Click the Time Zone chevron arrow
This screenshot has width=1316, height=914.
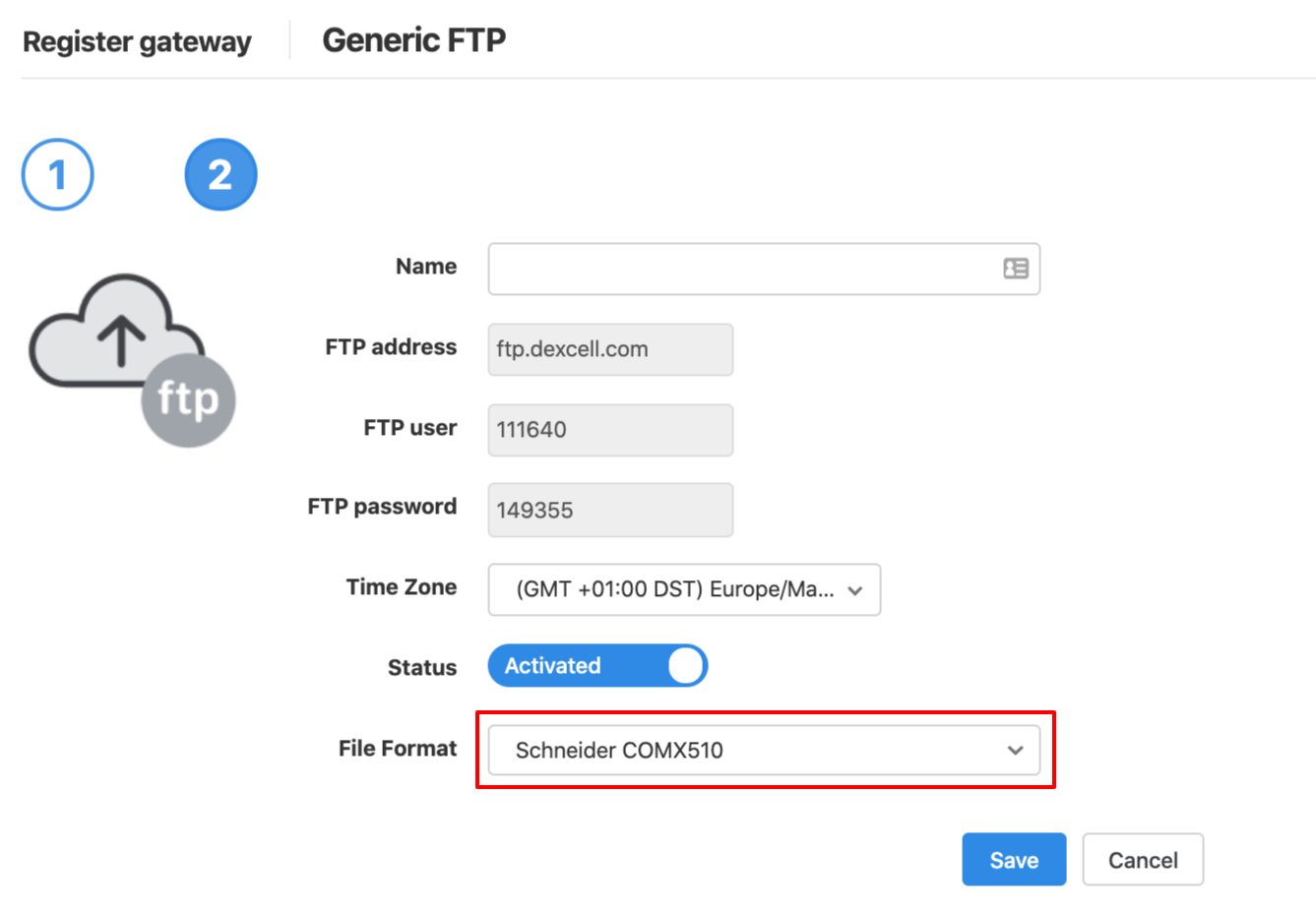855,590
